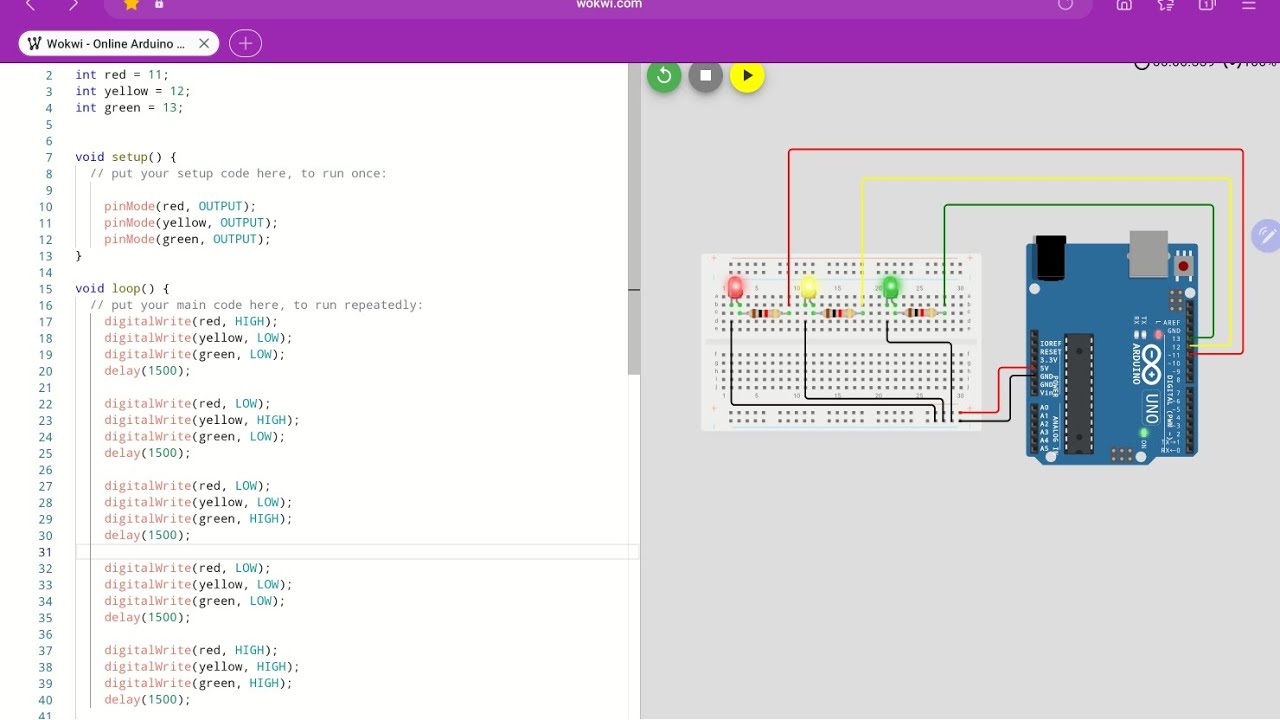Click the Arduino red reset button
Viewport: 1280px width, 720px height.
click(x=1184, y=267)
